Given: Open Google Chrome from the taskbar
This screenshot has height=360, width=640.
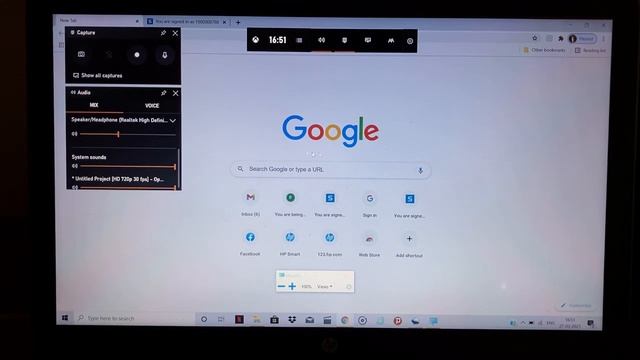Looking at the screenshot, I should 345,321.
